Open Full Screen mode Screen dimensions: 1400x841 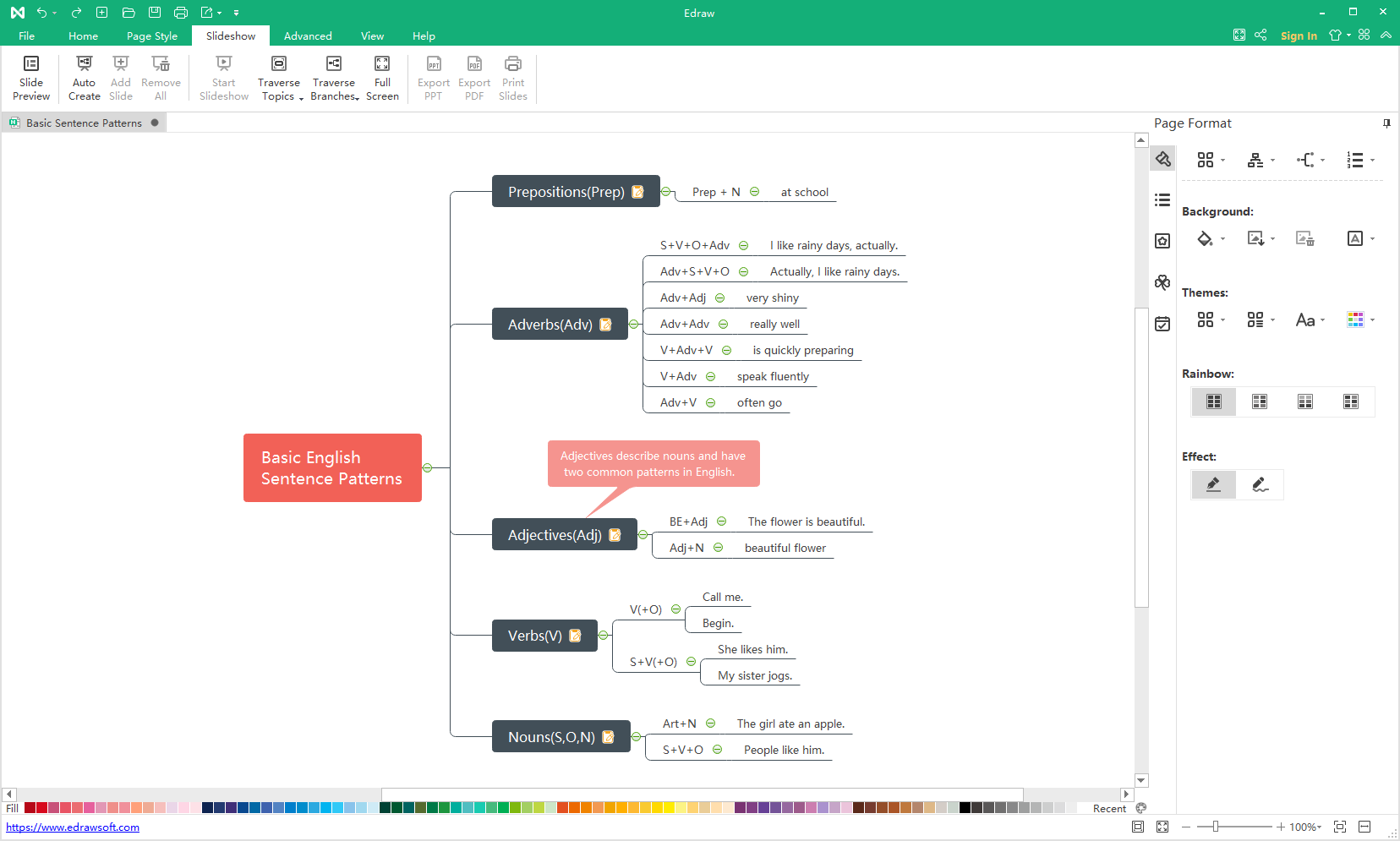pyautogui.click(x=382, y=78)
